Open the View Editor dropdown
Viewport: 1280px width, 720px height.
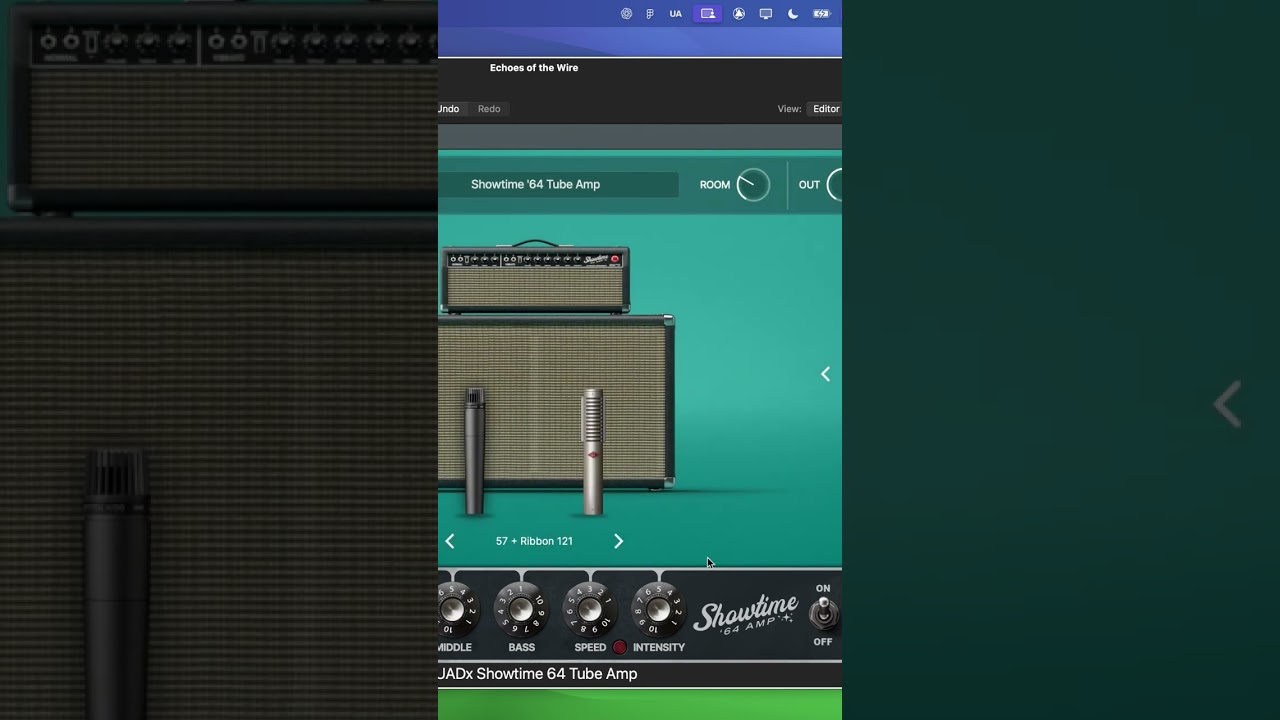click(x=825, y=109)
